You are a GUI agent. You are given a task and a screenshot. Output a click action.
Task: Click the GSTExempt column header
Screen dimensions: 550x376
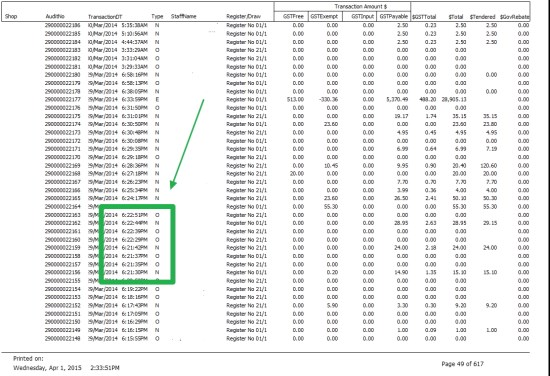coord(324,16)
